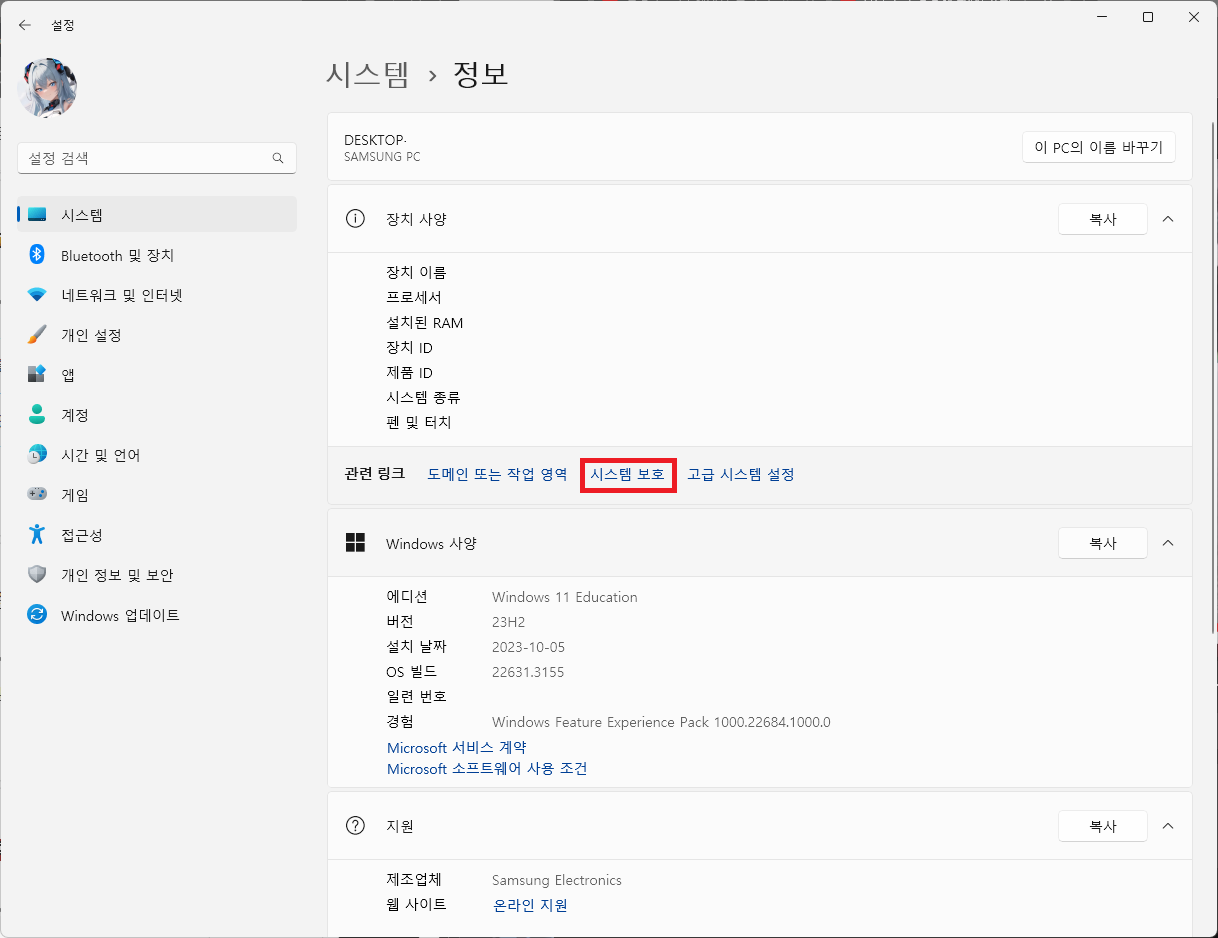The width and height of the screenshot is (1218, 938).
Task: Minimize the 설정 window
Action: click(x=1103, y=17)
